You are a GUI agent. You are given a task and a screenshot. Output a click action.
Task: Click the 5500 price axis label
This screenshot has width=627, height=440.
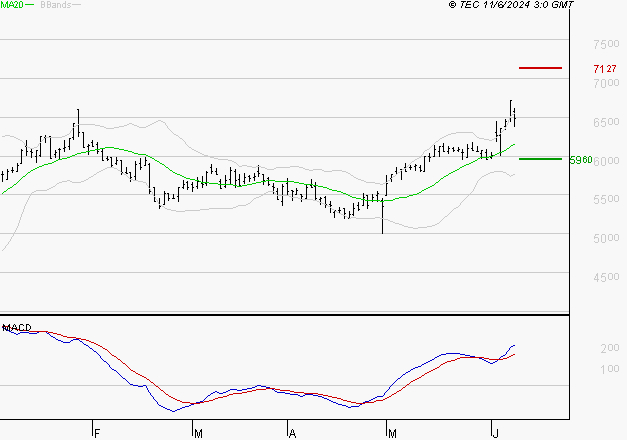pos(606,199)
